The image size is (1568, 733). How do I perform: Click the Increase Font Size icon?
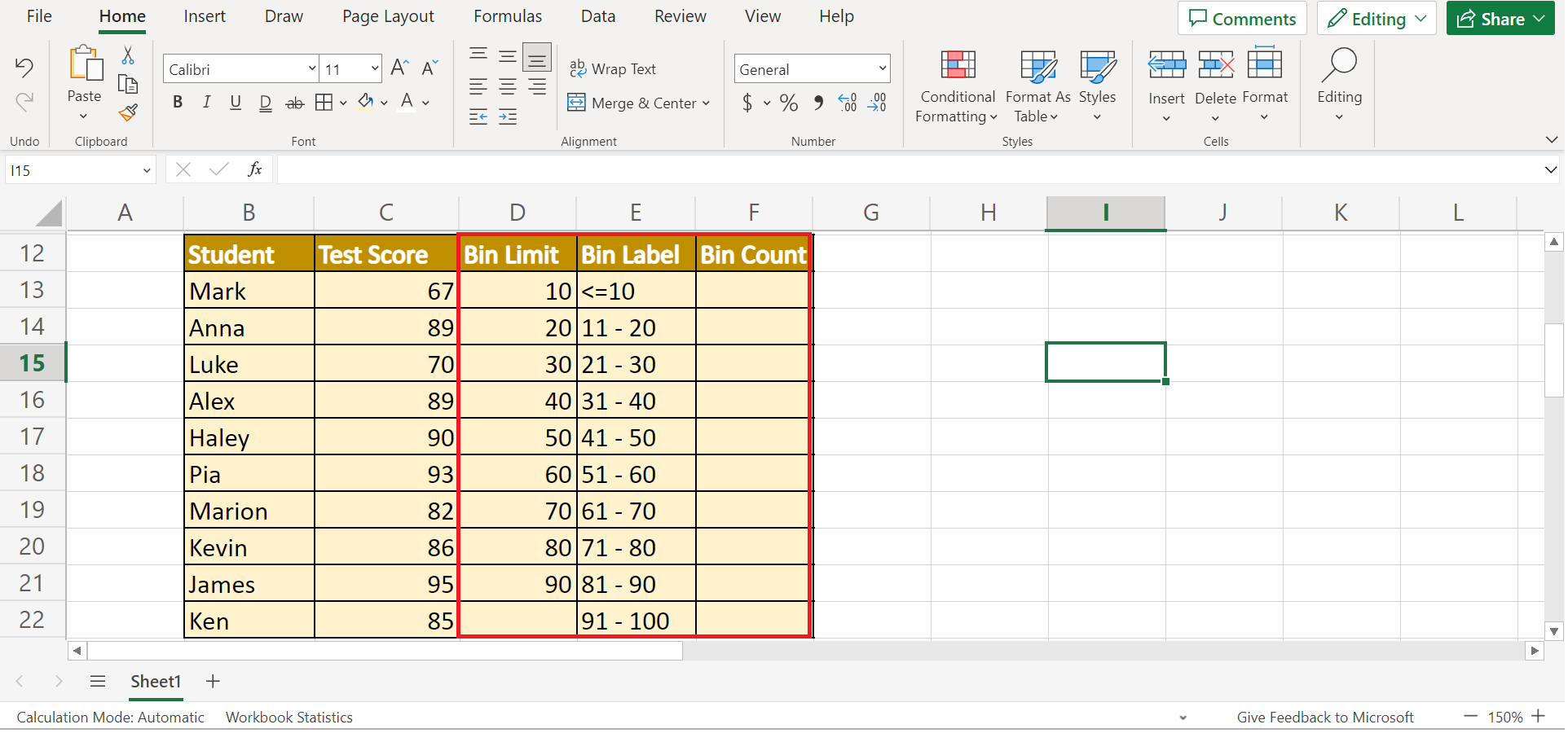[x=399, y=68]
